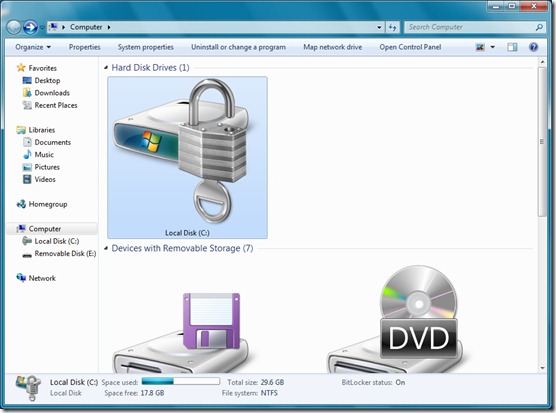Click the scrollbar up arrow
Screen dimensions: 556x413
click(542, 62)
